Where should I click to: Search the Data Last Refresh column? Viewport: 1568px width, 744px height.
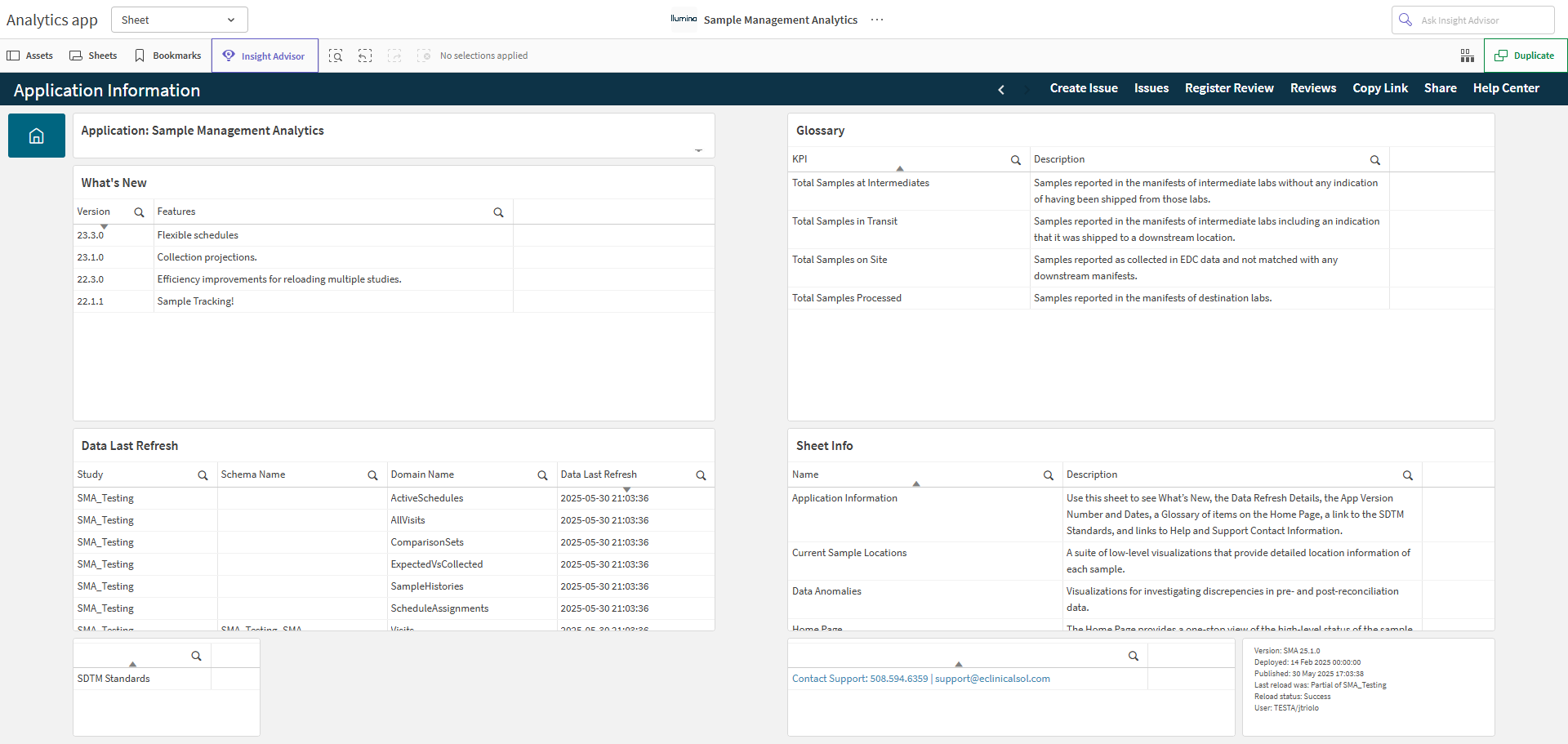pyautogui.click(x=701, y=475)
